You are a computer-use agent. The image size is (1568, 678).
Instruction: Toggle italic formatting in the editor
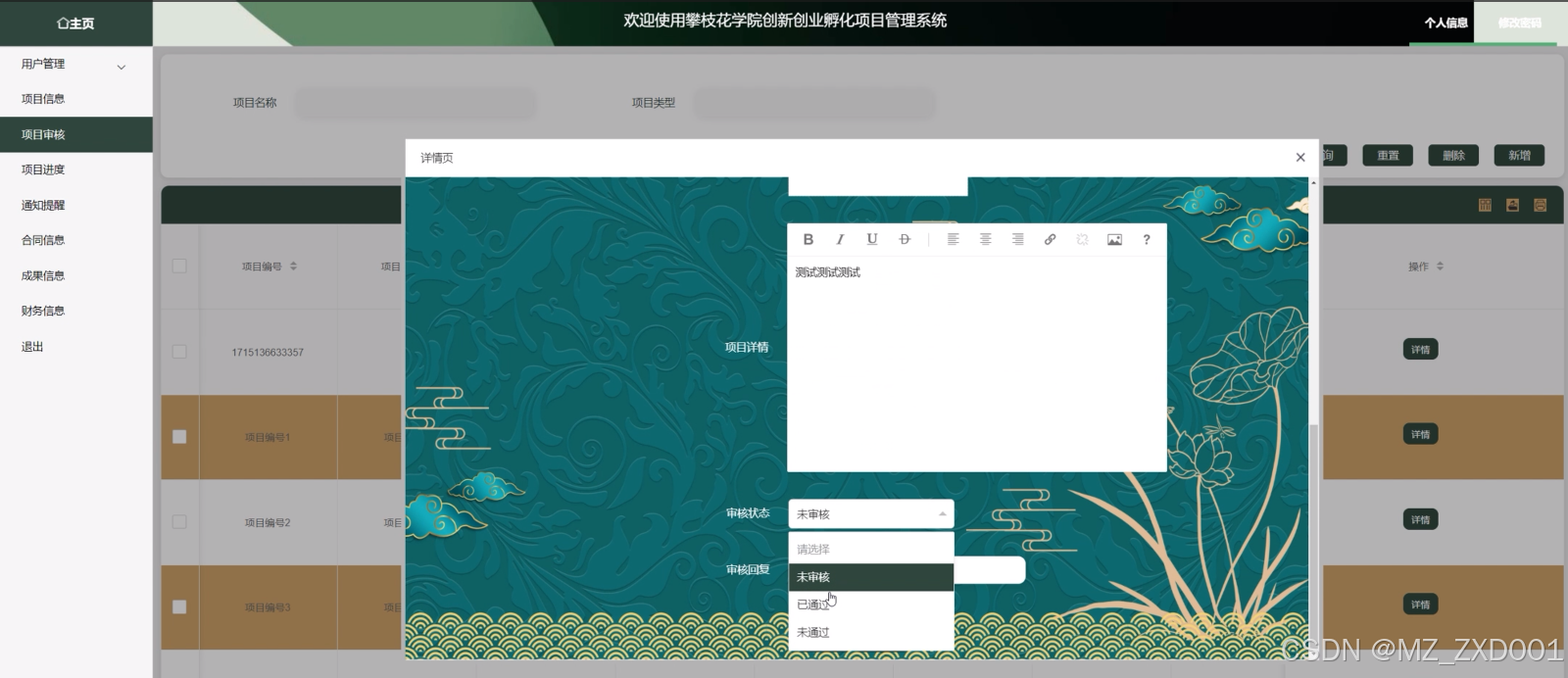coord(840,239)
